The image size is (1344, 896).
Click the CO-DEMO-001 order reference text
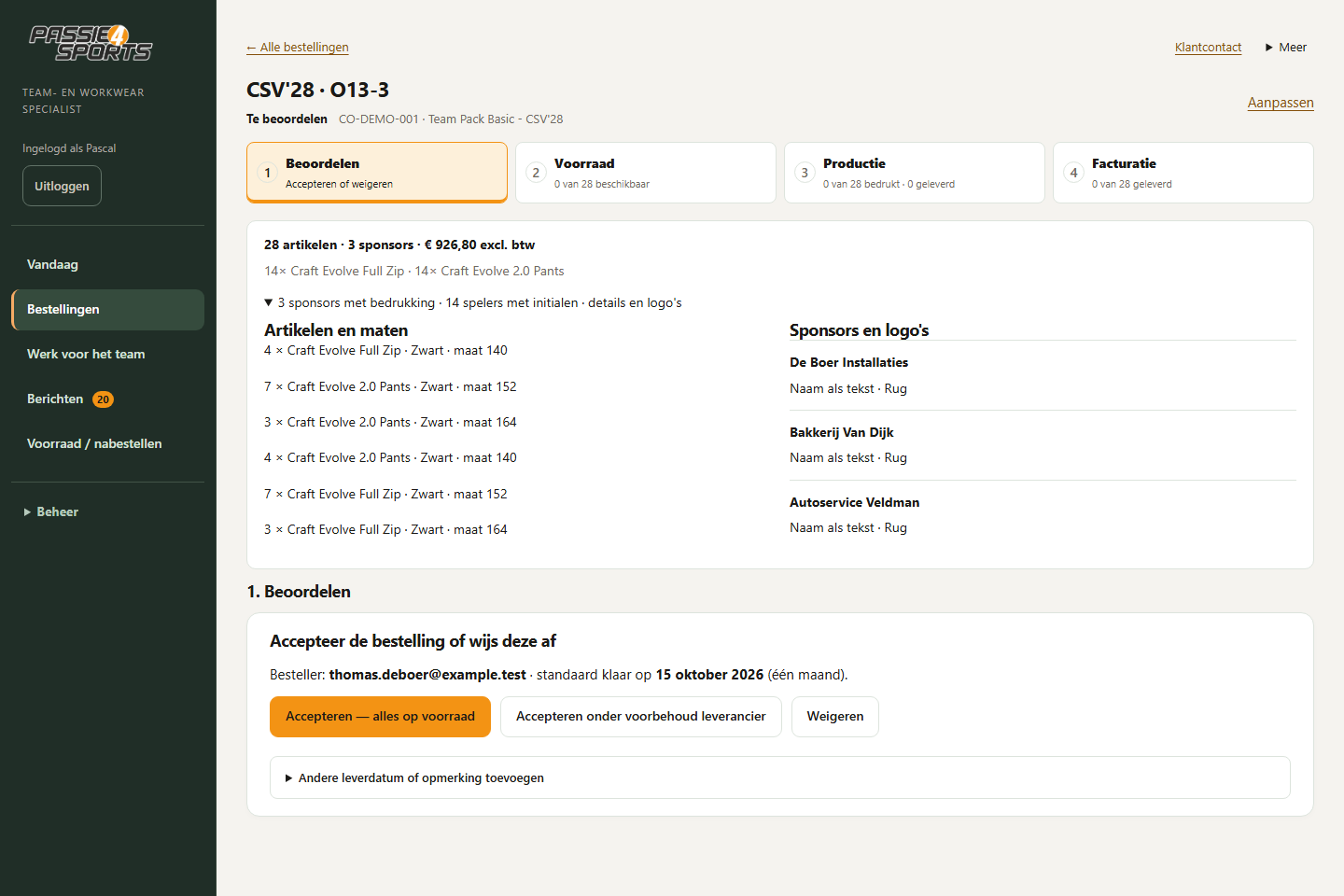click(379, 119)
